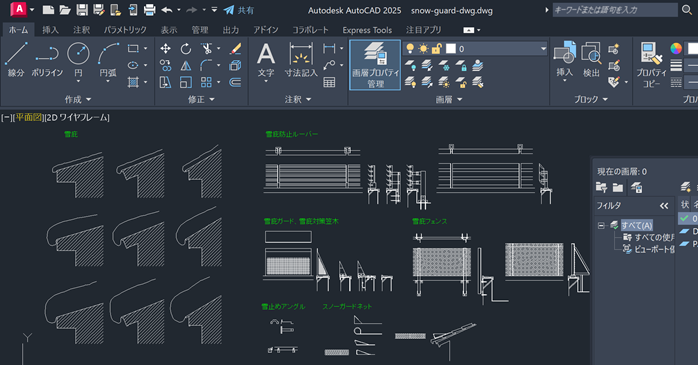The width and height of the screenshot is (698, 365).
Task: Collapse the フィルタ pane with double chevron
Action: pos(664,206)
